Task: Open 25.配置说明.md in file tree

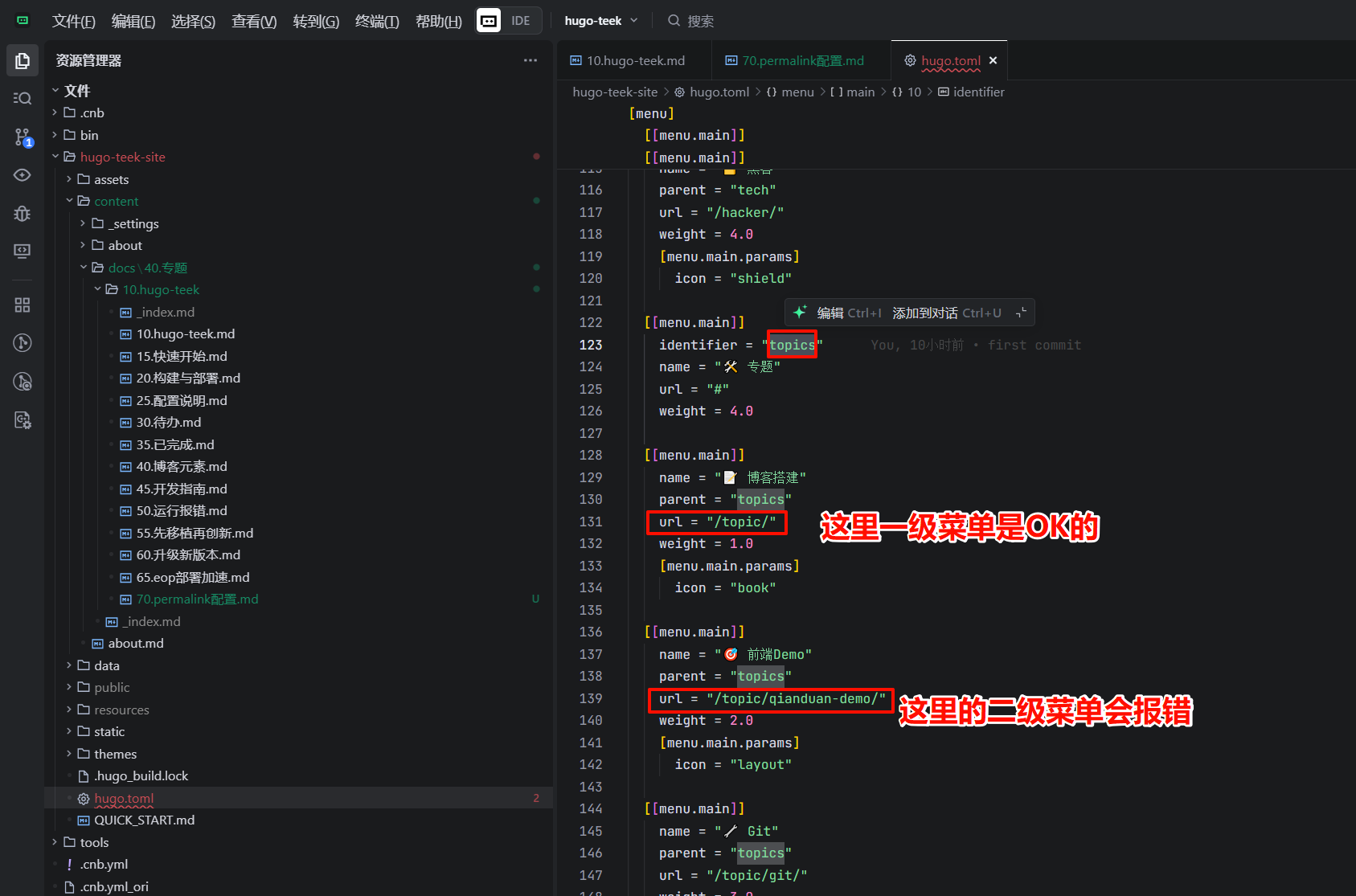Action: (182, 400)
